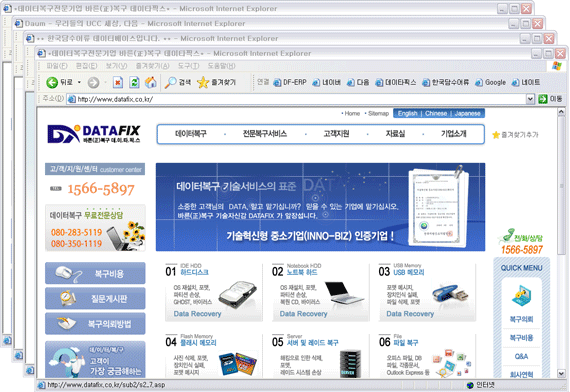Click the Stop loading icon

point(118,83)
